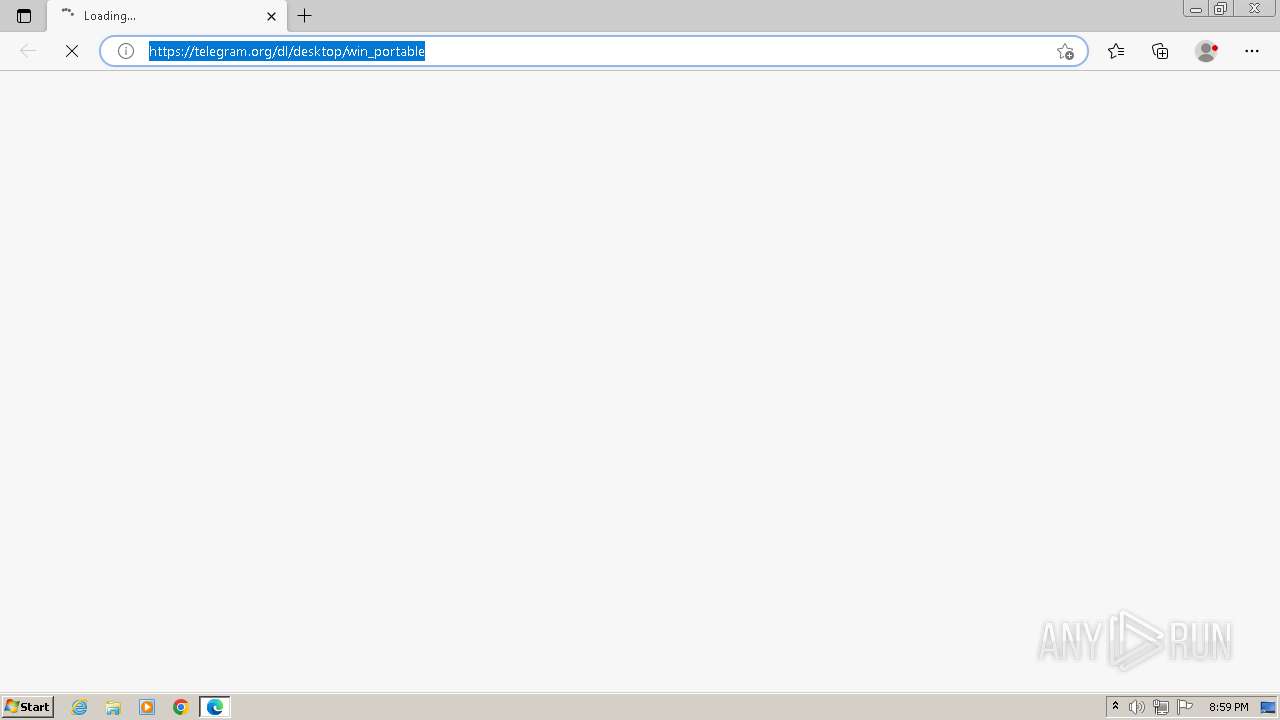Open Action Center flag icon

tap(1185, 707)
